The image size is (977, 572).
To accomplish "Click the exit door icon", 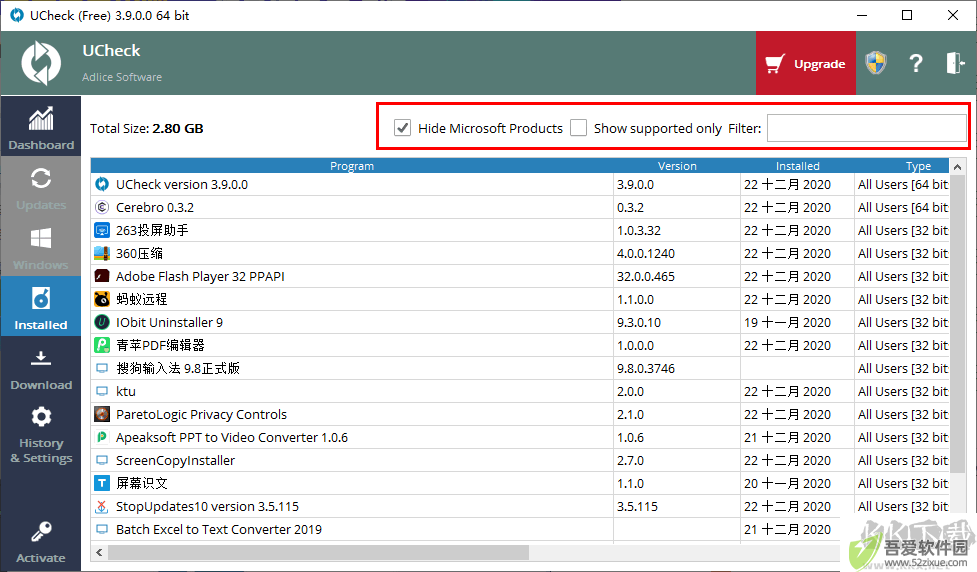I will (x=955, y=63).
